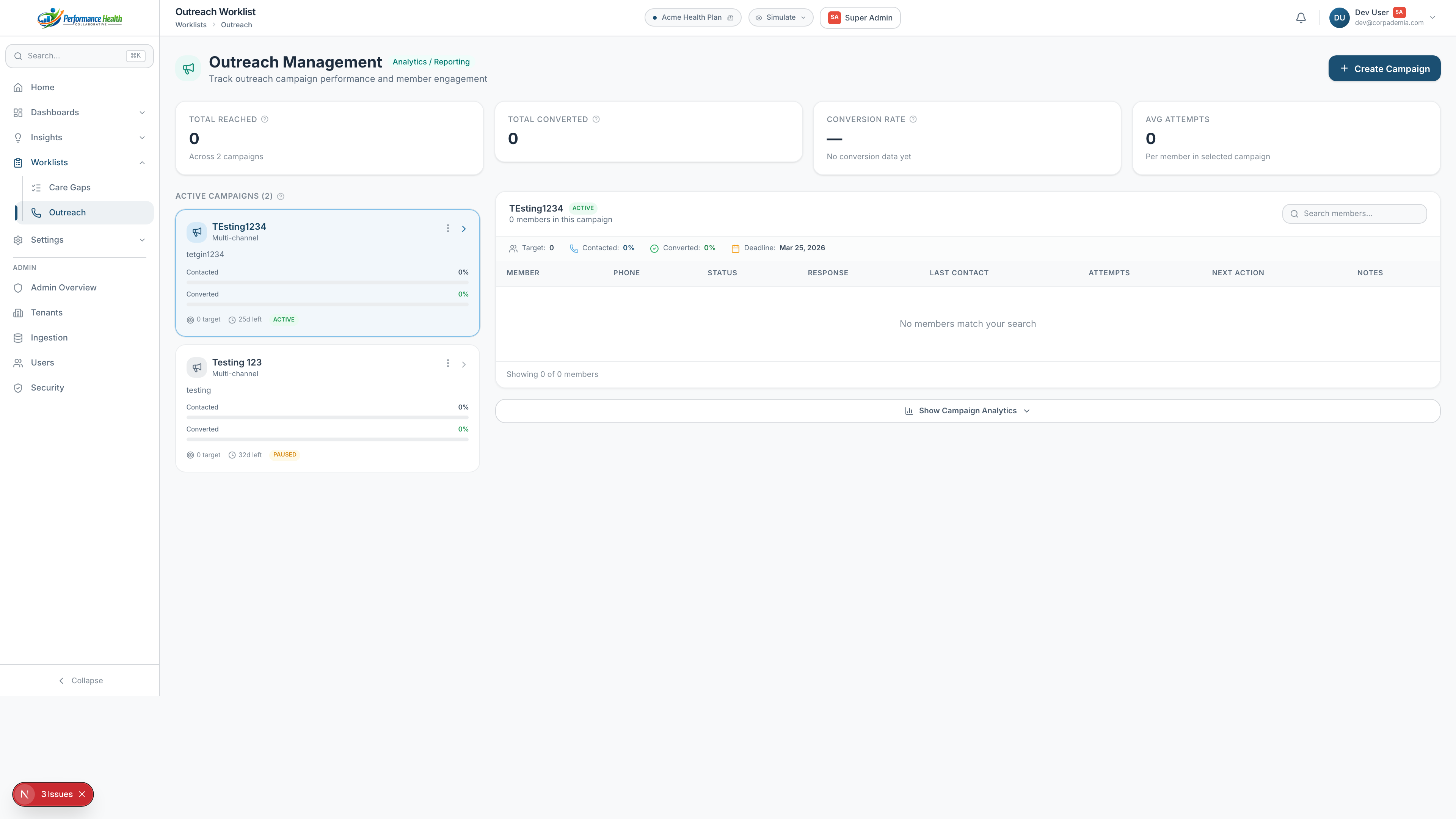Click the Home icon in sidebar
Screen dimensions: 1456x819
18,88
